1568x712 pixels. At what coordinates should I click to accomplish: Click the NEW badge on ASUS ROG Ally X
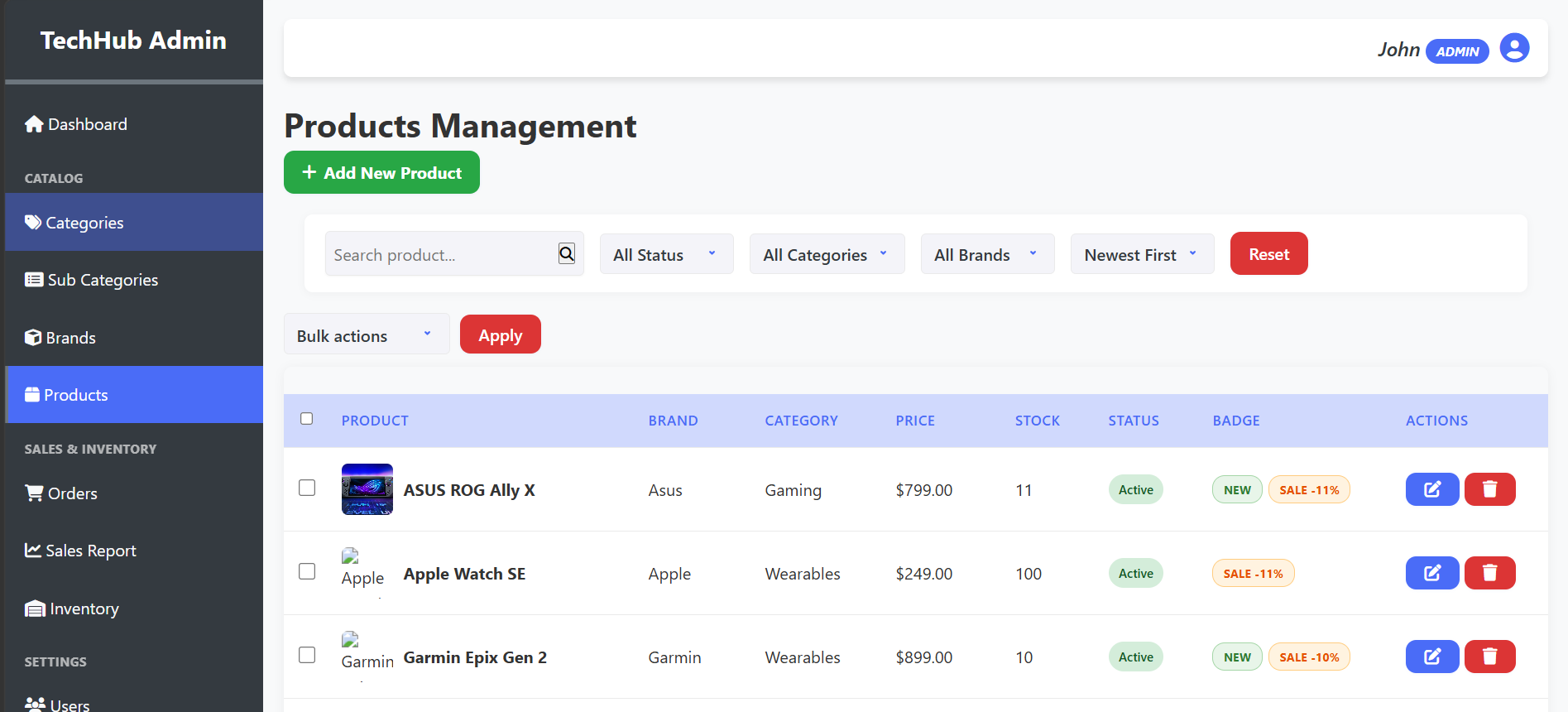(1238, 489)
